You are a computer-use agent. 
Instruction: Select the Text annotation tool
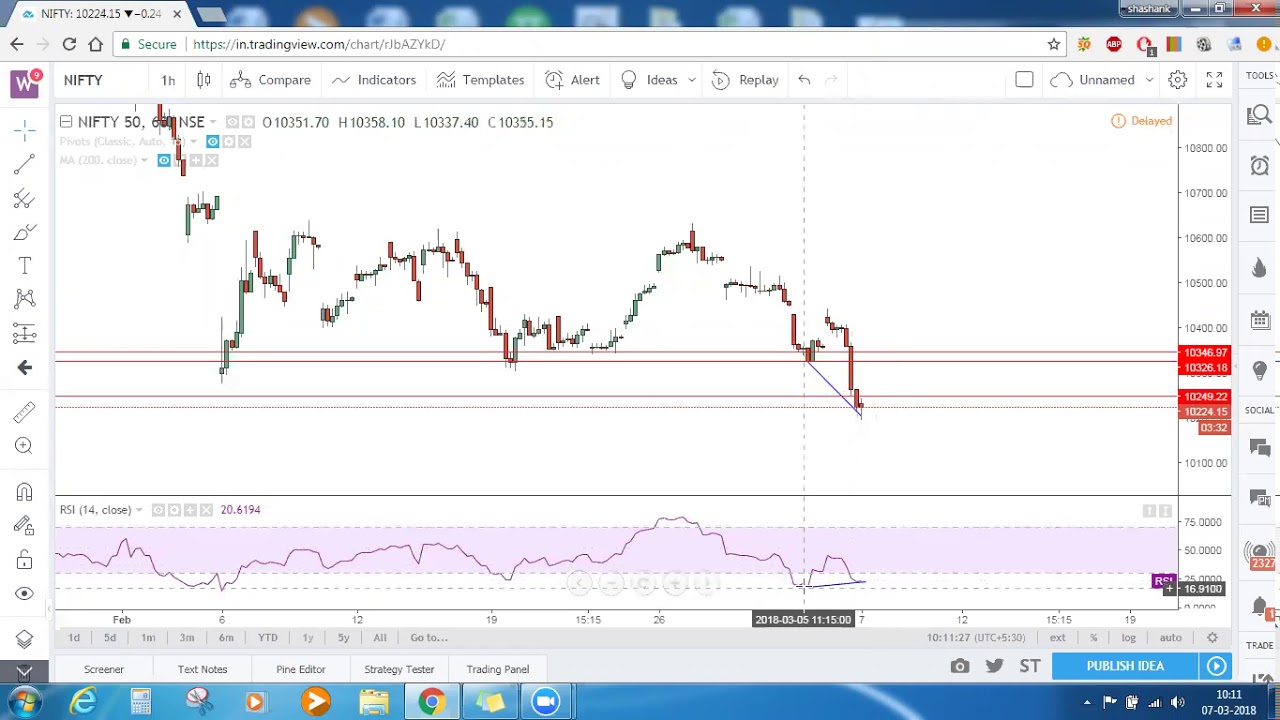25,265
